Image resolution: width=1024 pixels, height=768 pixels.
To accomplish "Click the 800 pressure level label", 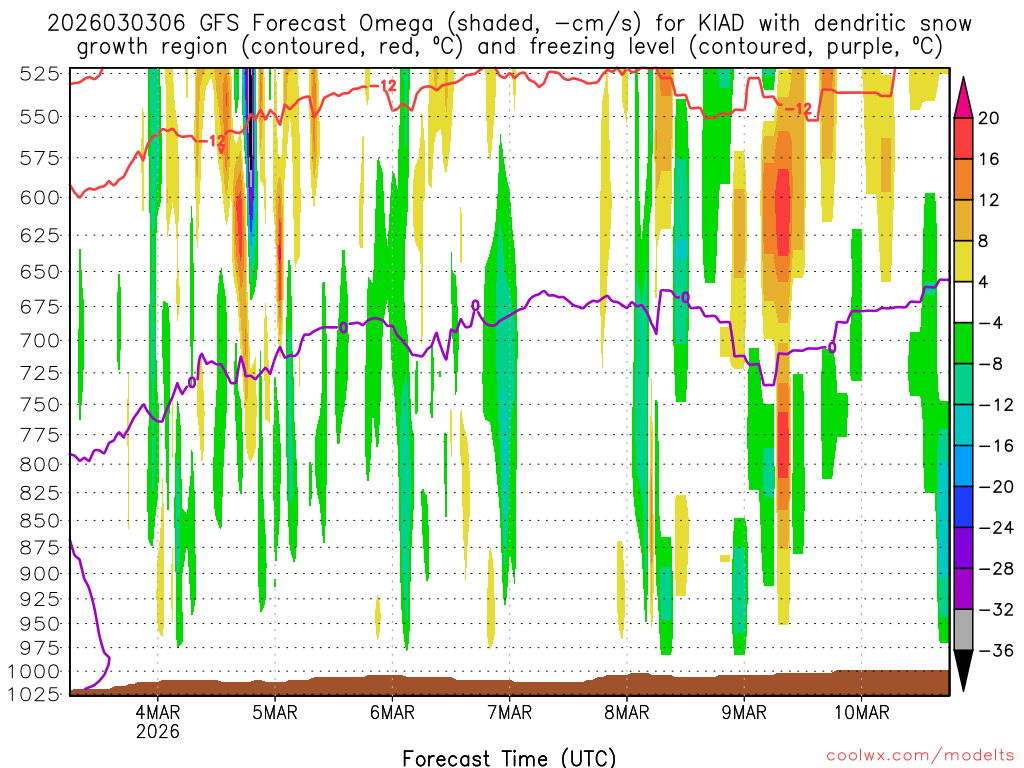I will (40, 465).
